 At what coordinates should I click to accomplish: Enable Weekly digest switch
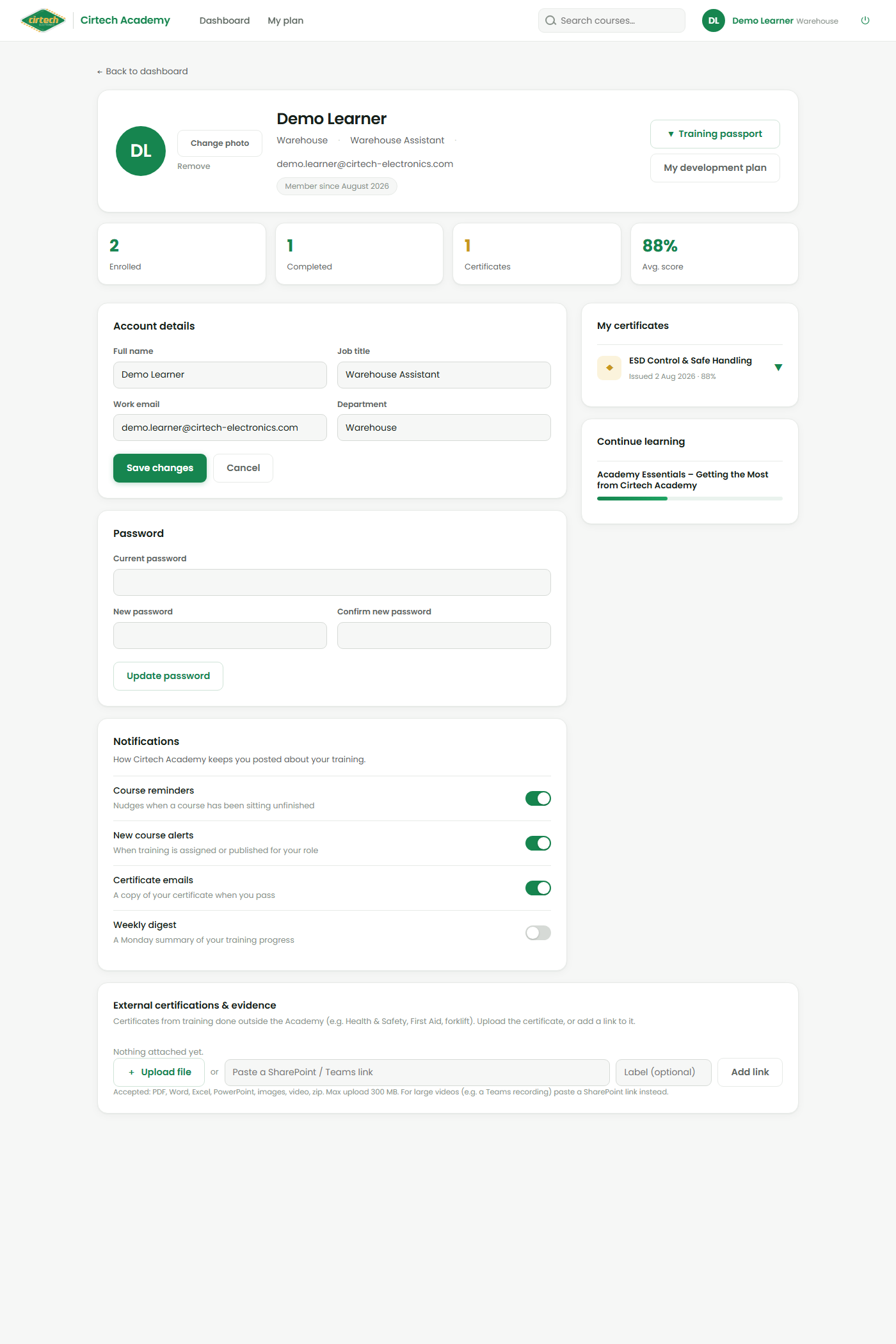point(538,932)
